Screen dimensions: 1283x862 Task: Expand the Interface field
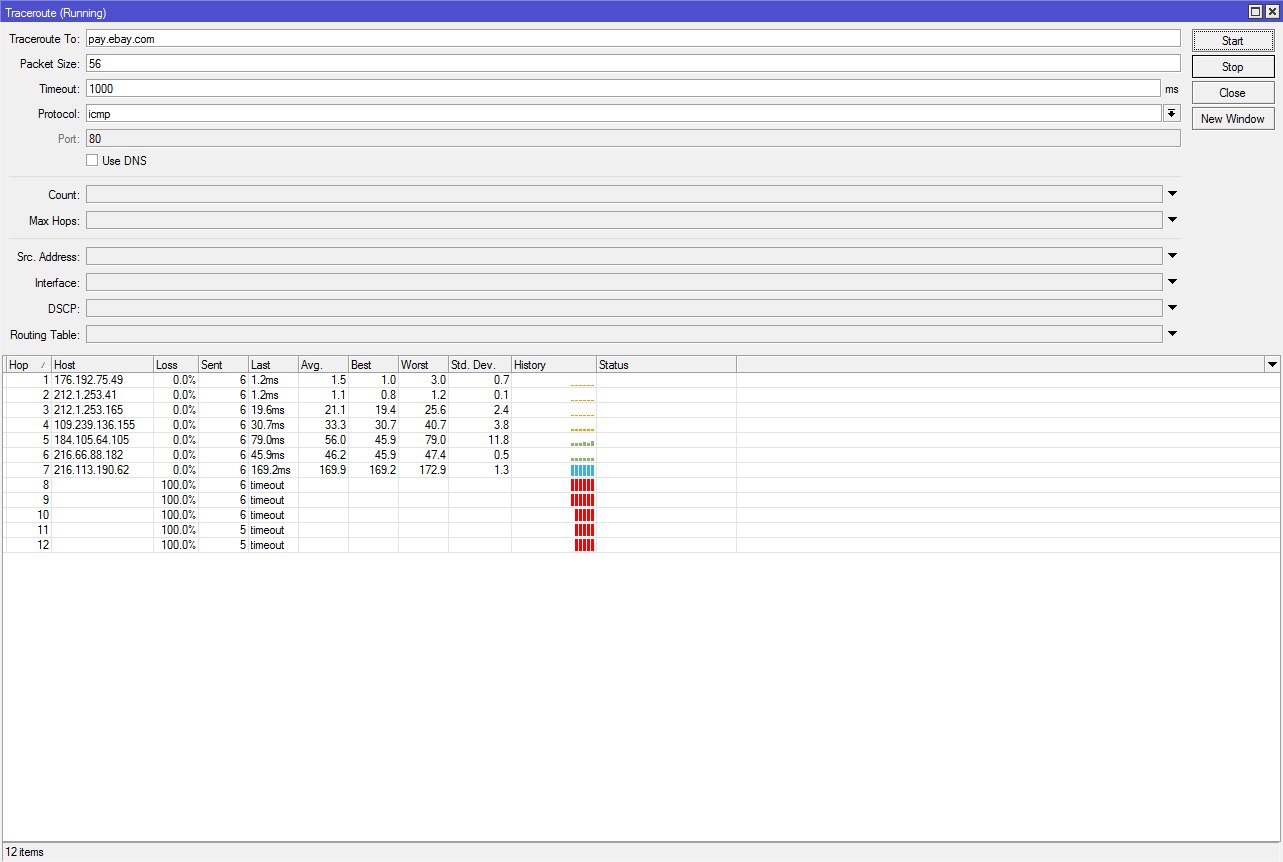point(1173,282)
